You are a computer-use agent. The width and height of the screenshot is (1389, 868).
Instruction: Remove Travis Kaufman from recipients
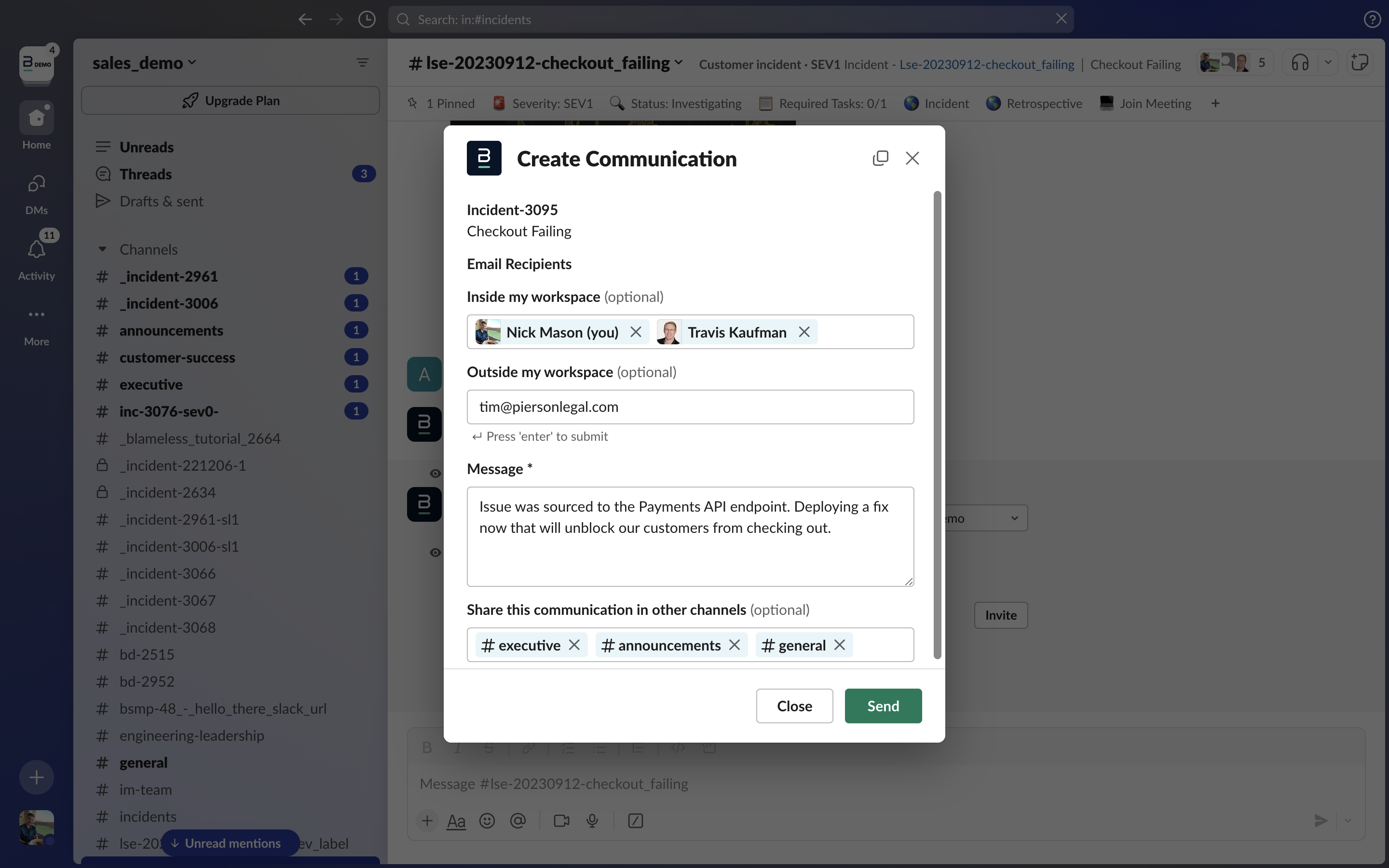[x=804, y=332]
